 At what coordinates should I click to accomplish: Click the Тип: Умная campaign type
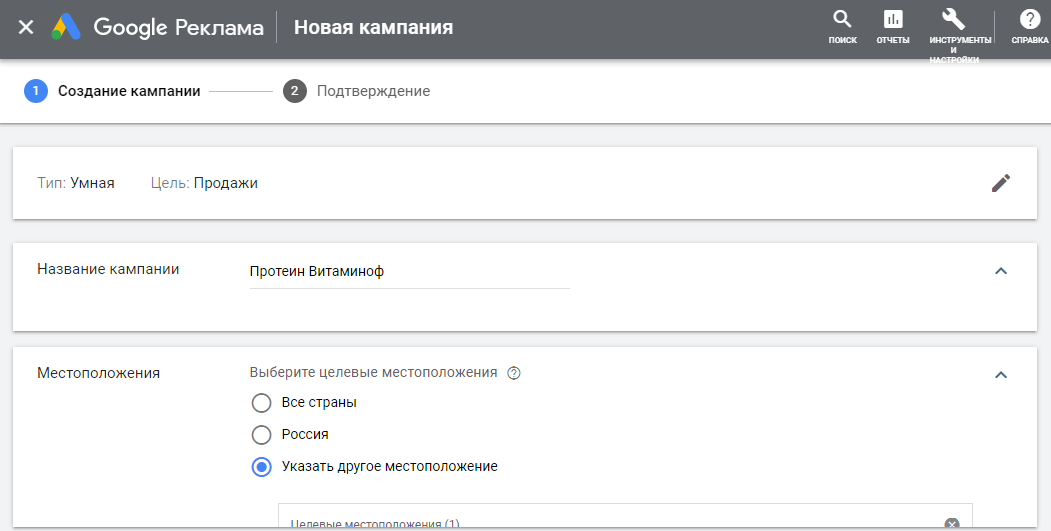tap(76, 183)
